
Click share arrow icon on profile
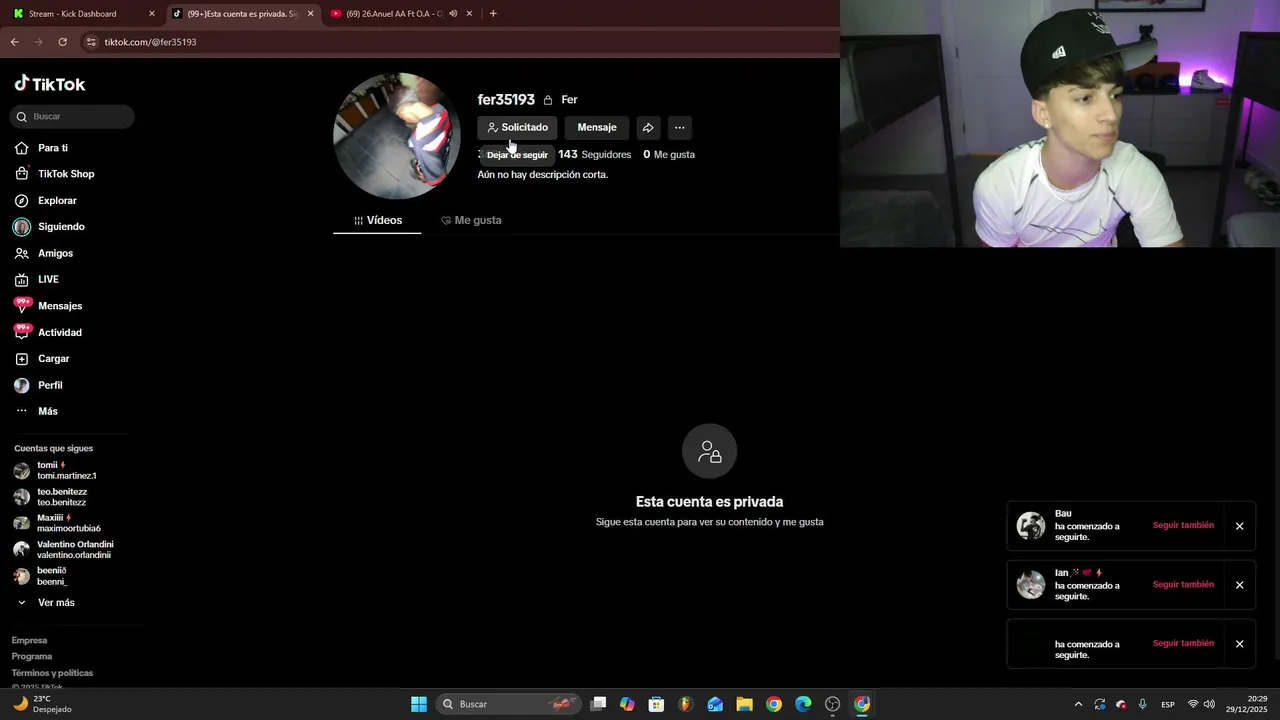[x=648, y=128]
